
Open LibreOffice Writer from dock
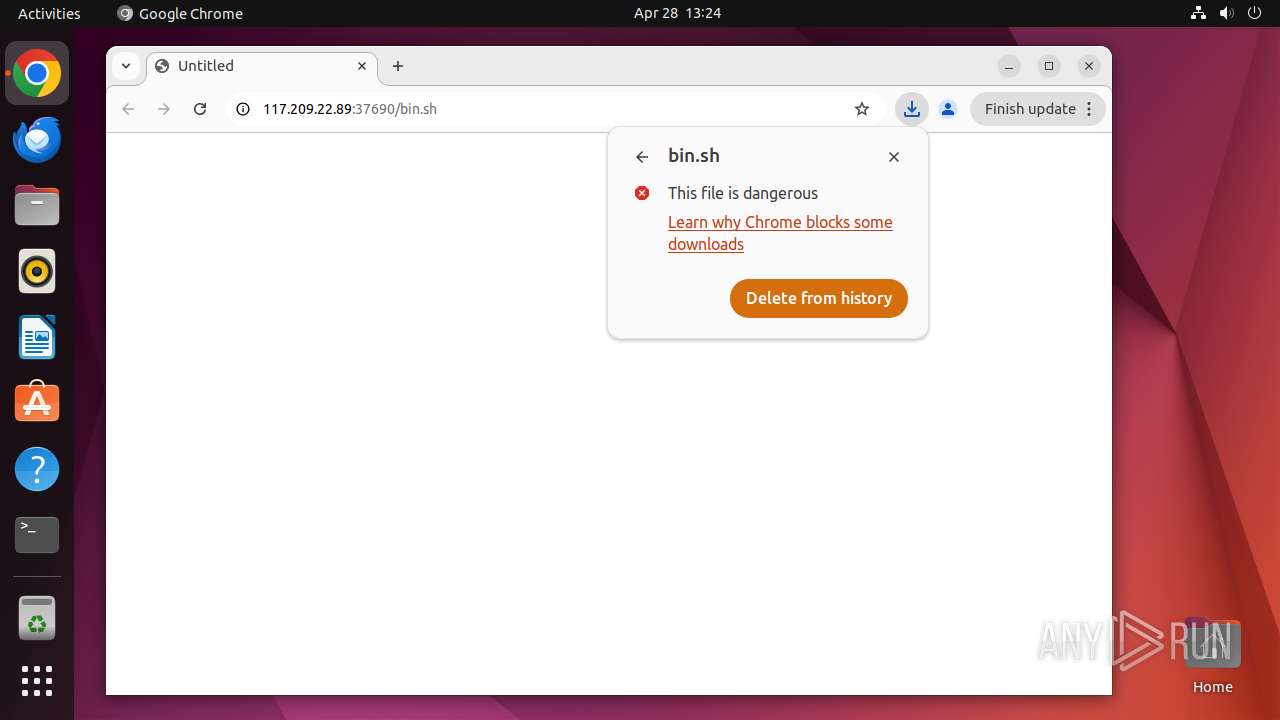click(x=37, y=338)
